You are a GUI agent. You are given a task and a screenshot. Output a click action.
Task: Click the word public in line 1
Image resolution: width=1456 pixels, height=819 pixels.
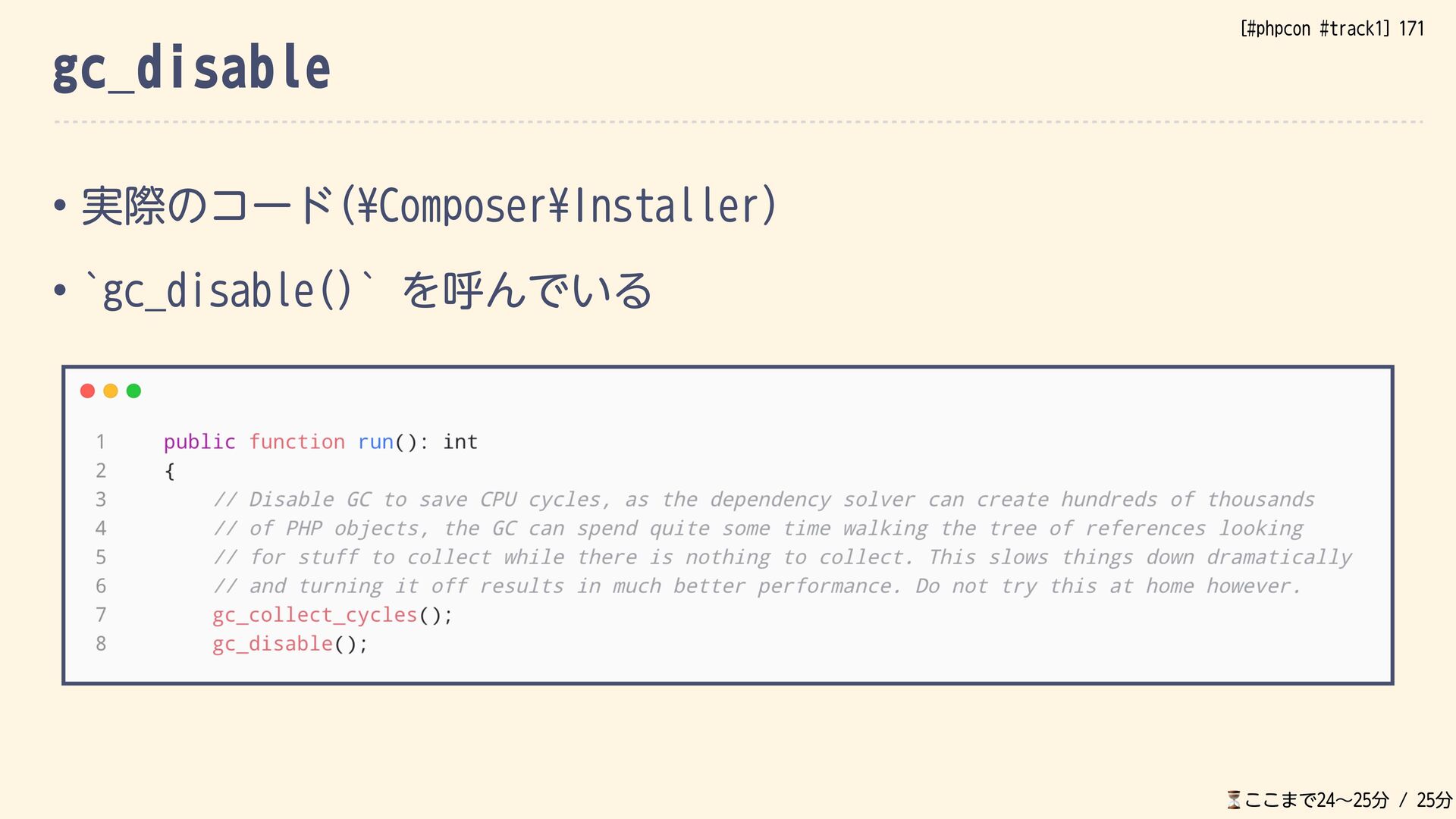pyautogui.click(x=199, y=442)
